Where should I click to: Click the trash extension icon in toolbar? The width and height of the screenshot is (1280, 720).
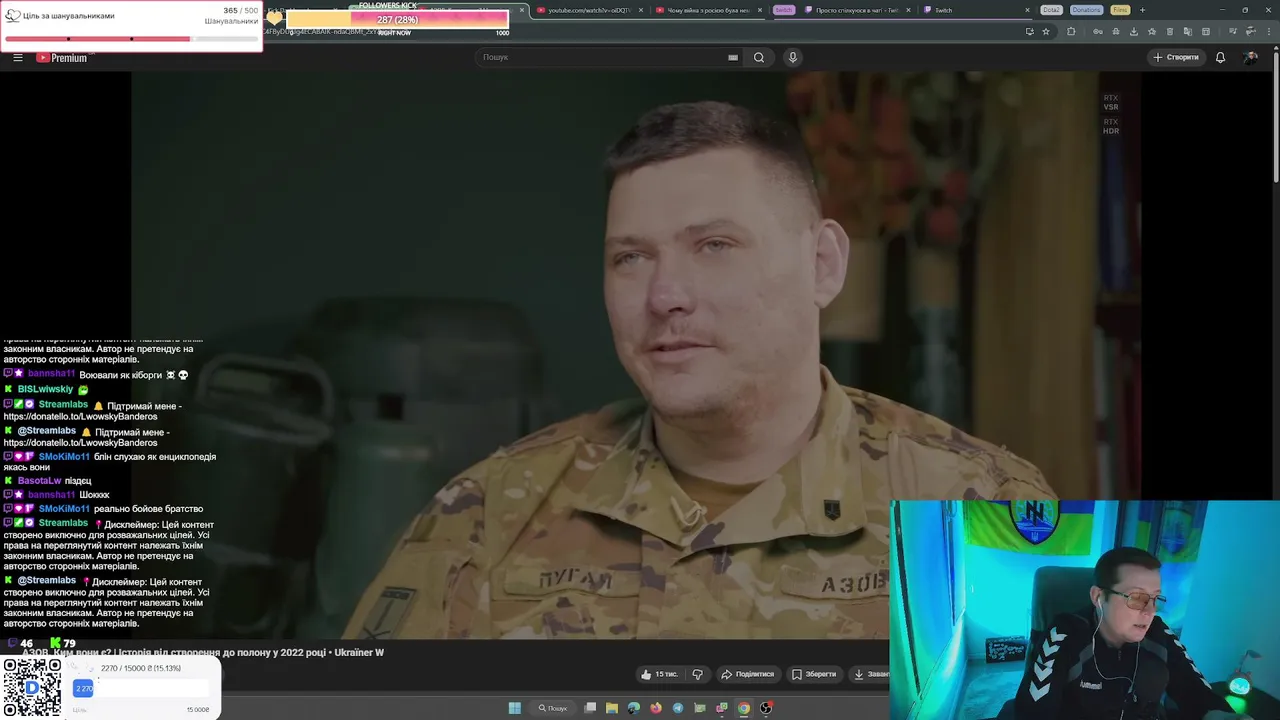pos(1170,31)
